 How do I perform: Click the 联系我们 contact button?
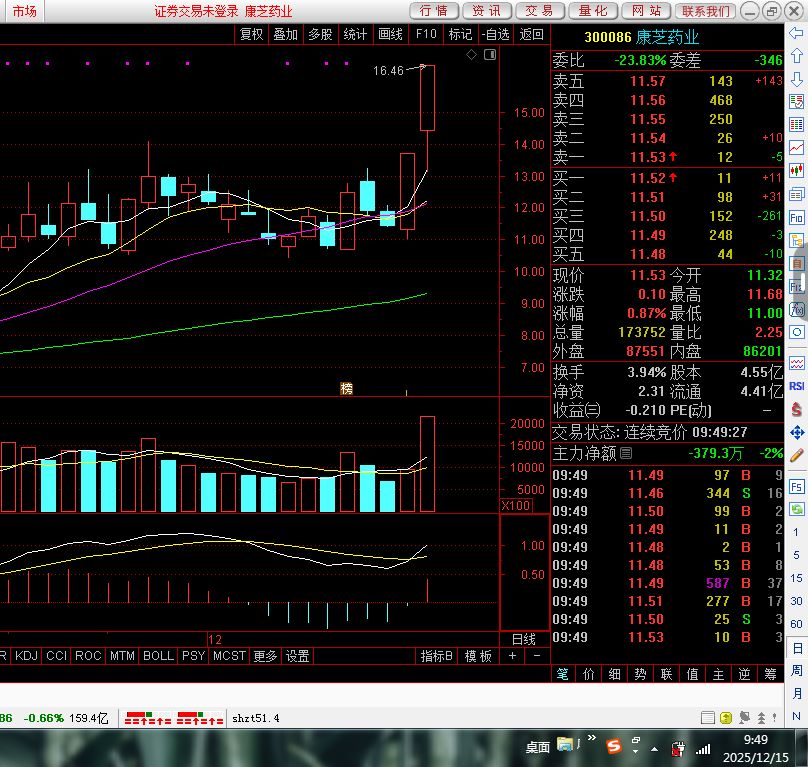pyautogui.click(x=706, y=11)
